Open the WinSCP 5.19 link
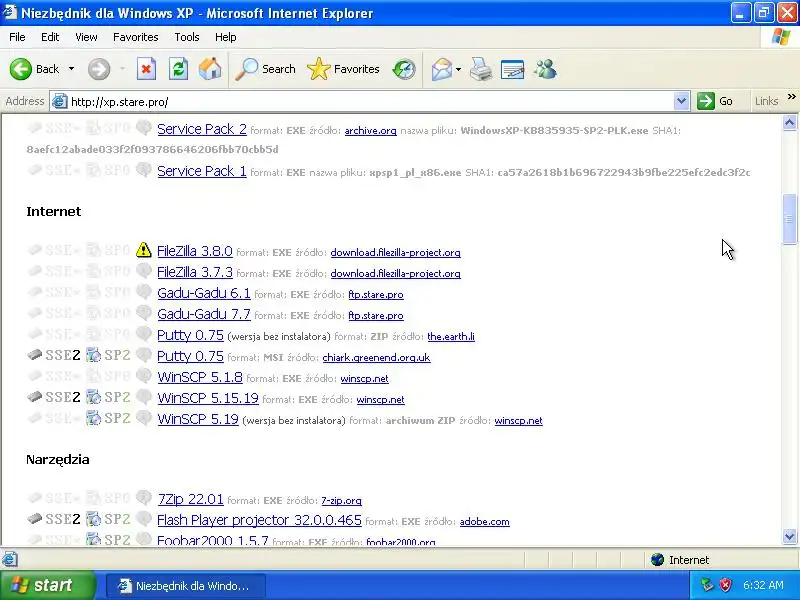Screen dimensions: 800x600 198,419
